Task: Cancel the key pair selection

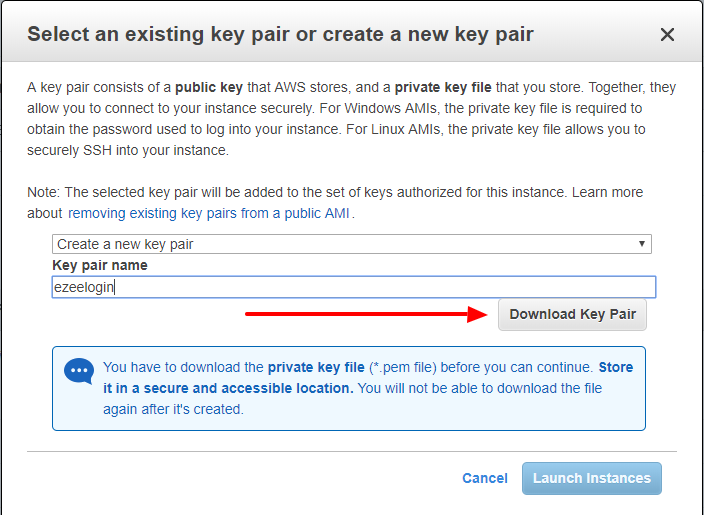Action: 485,478
